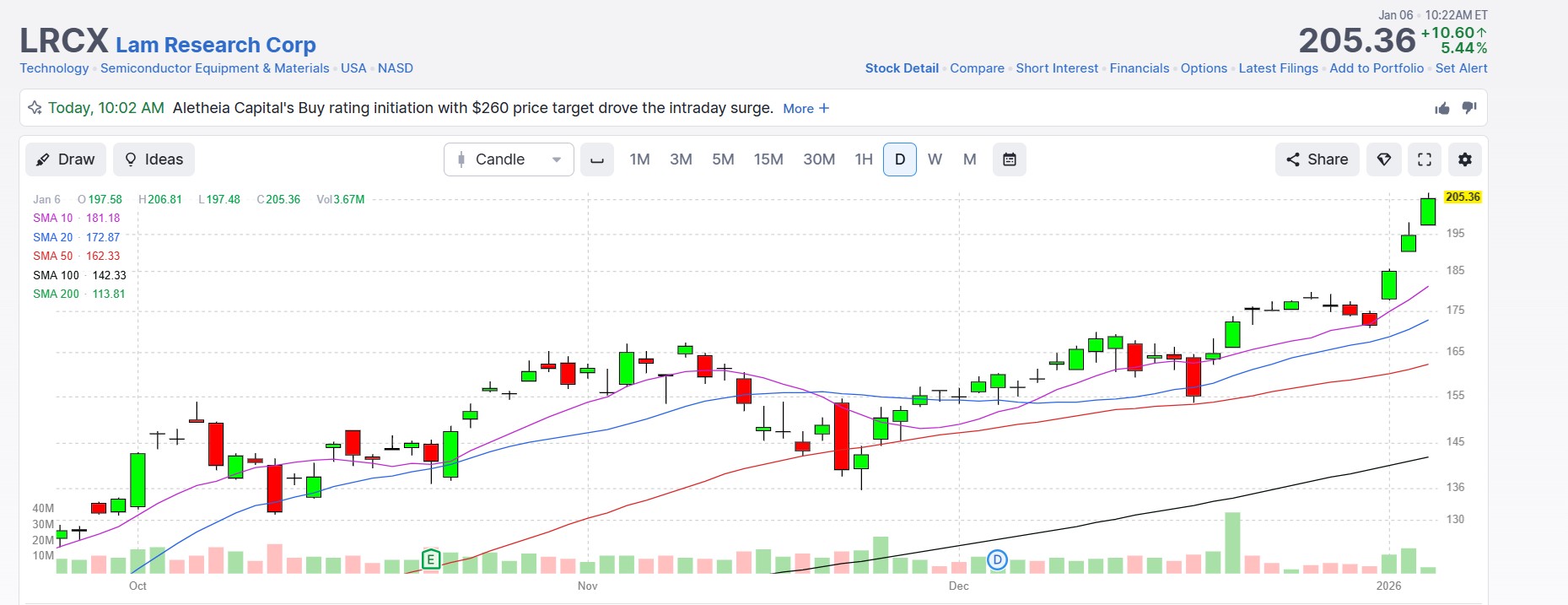Click the thumbs up icon on news
Viewport: 1568px width, 605px height.
[x=1442, y=108]
